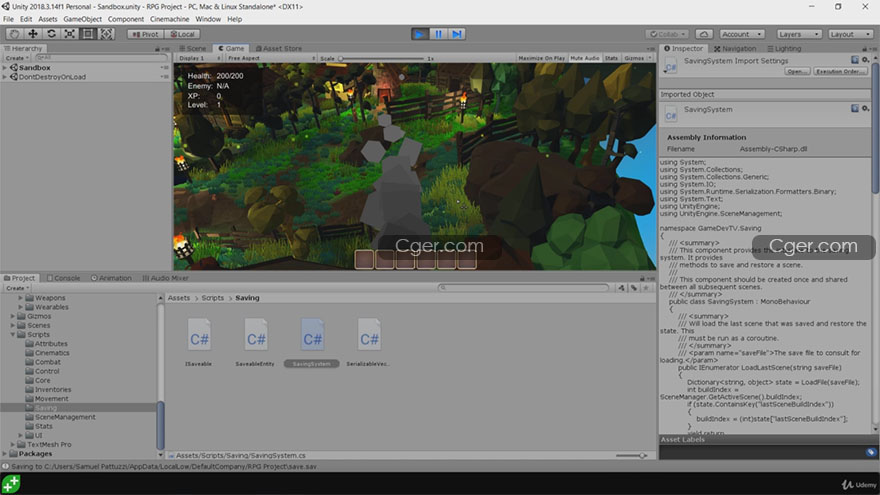Viewport: 880px width, 495px height.
Task: Open the Inspector gear settings icon
Action: click(865, 59)
